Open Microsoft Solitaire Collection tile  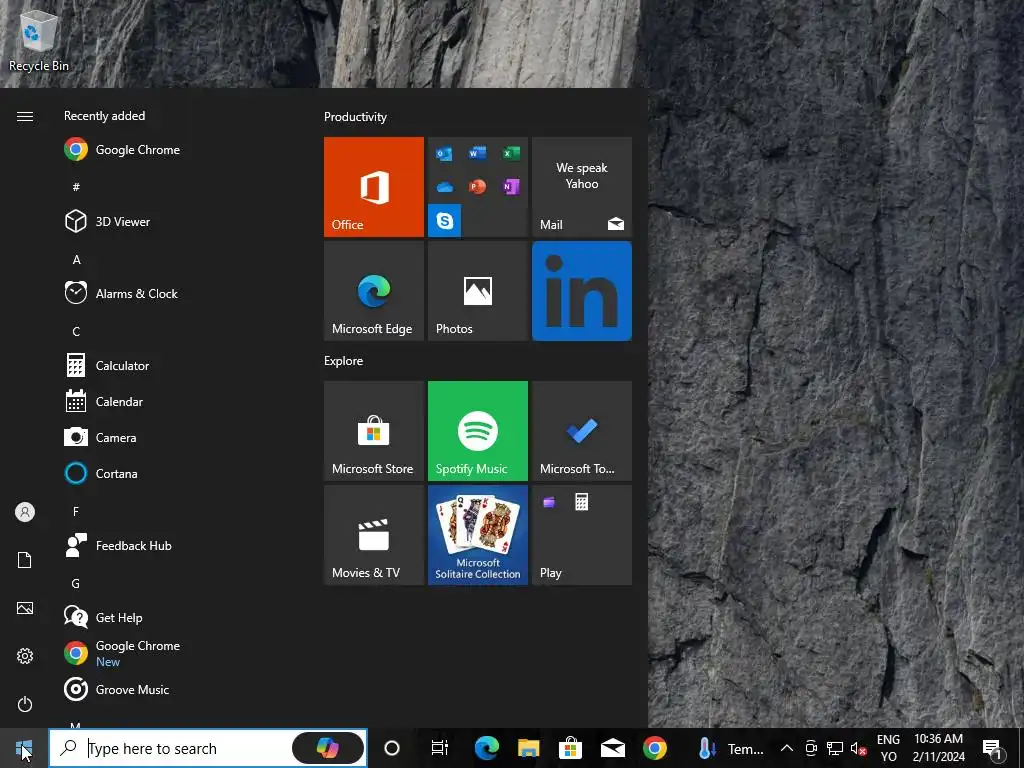(x=477, y=535)
